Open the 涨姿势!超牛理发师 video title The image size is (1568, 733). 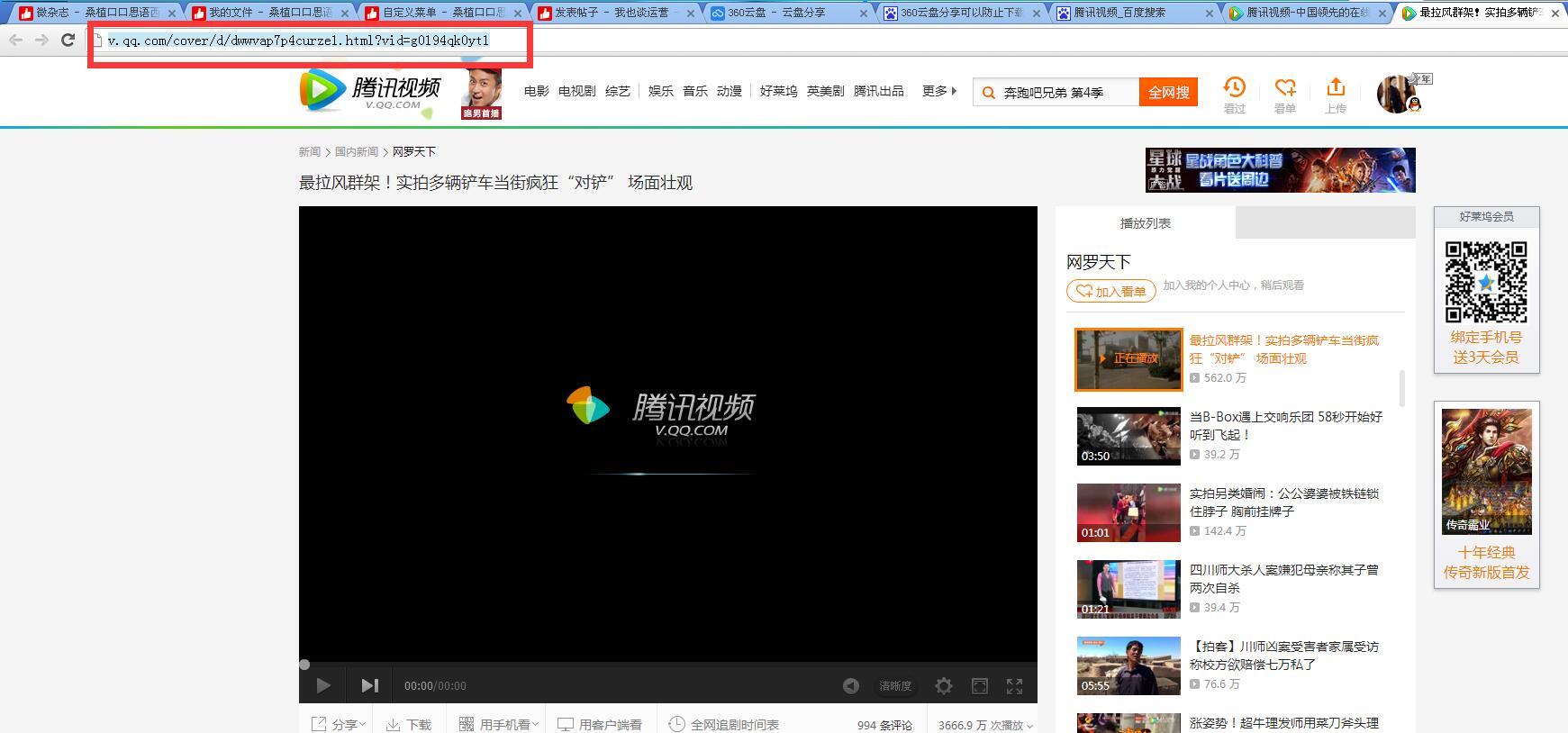[1283, 723]
